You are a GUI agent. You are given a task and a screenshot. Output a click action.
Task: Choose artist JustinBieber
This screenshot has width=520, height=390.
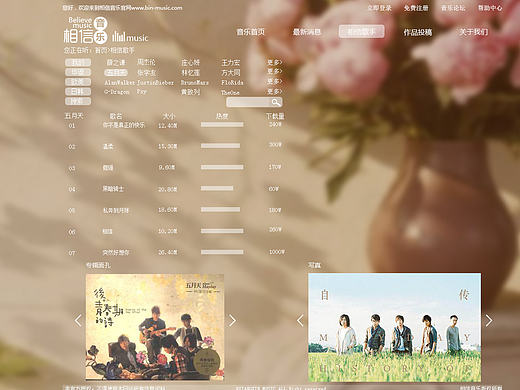155,82
